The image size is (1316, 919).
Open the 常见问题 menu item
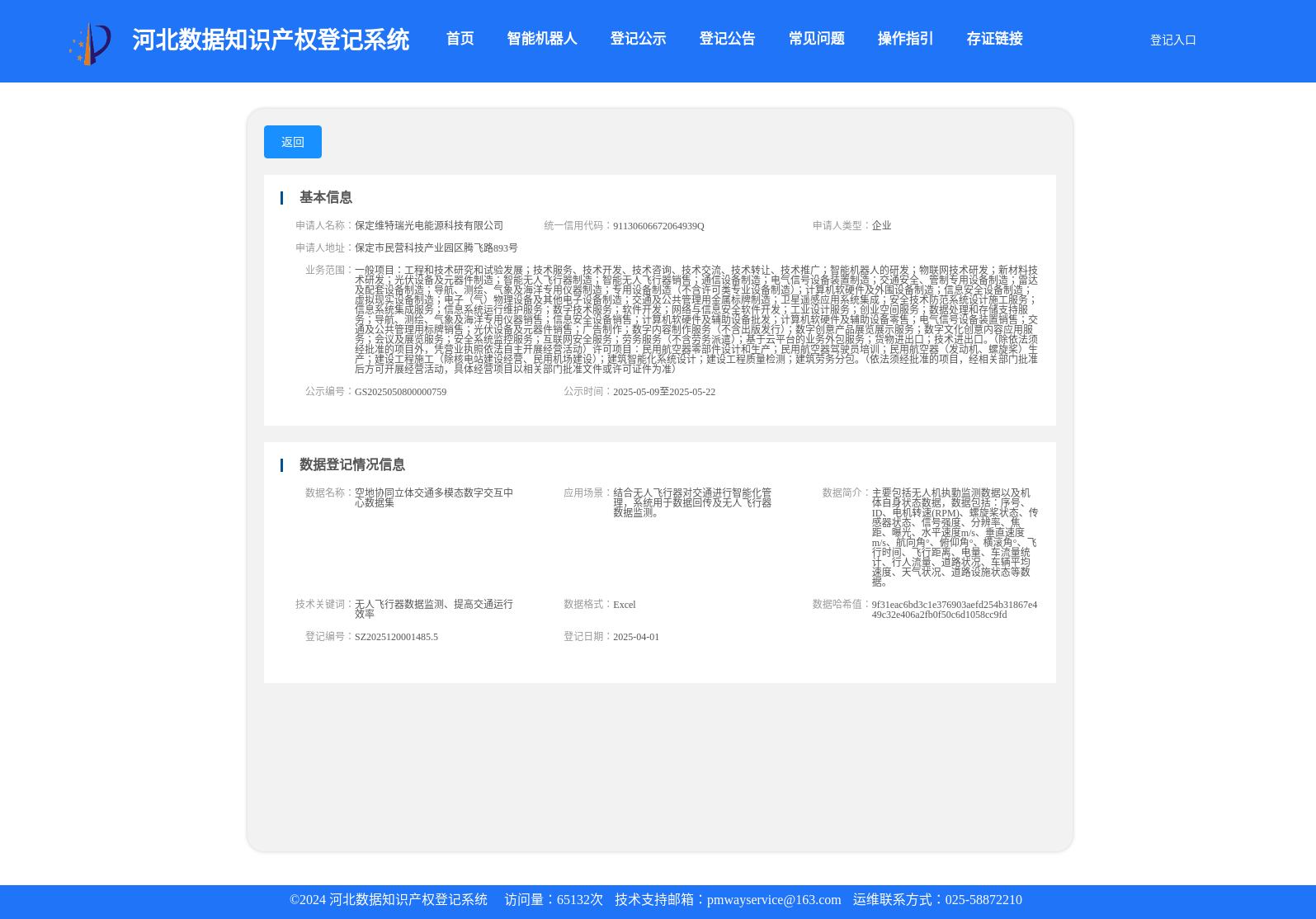tap(816, 39)
